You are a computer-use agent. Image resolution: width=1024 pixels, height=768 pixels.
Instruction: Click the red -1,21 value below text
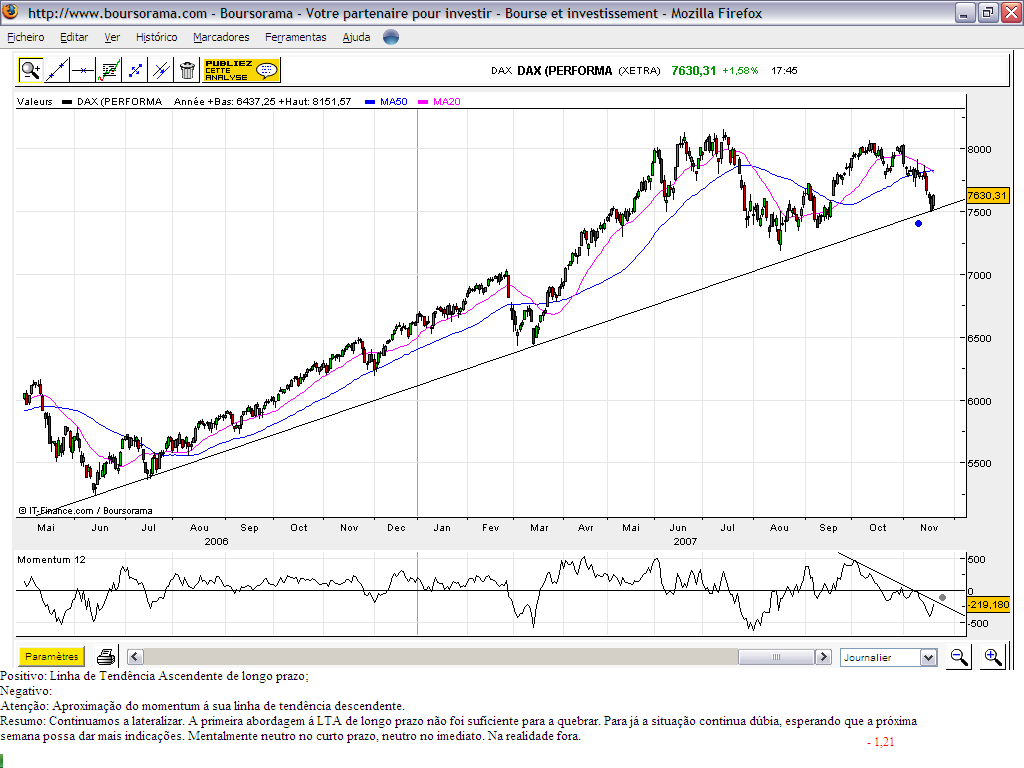pos(880,742)
